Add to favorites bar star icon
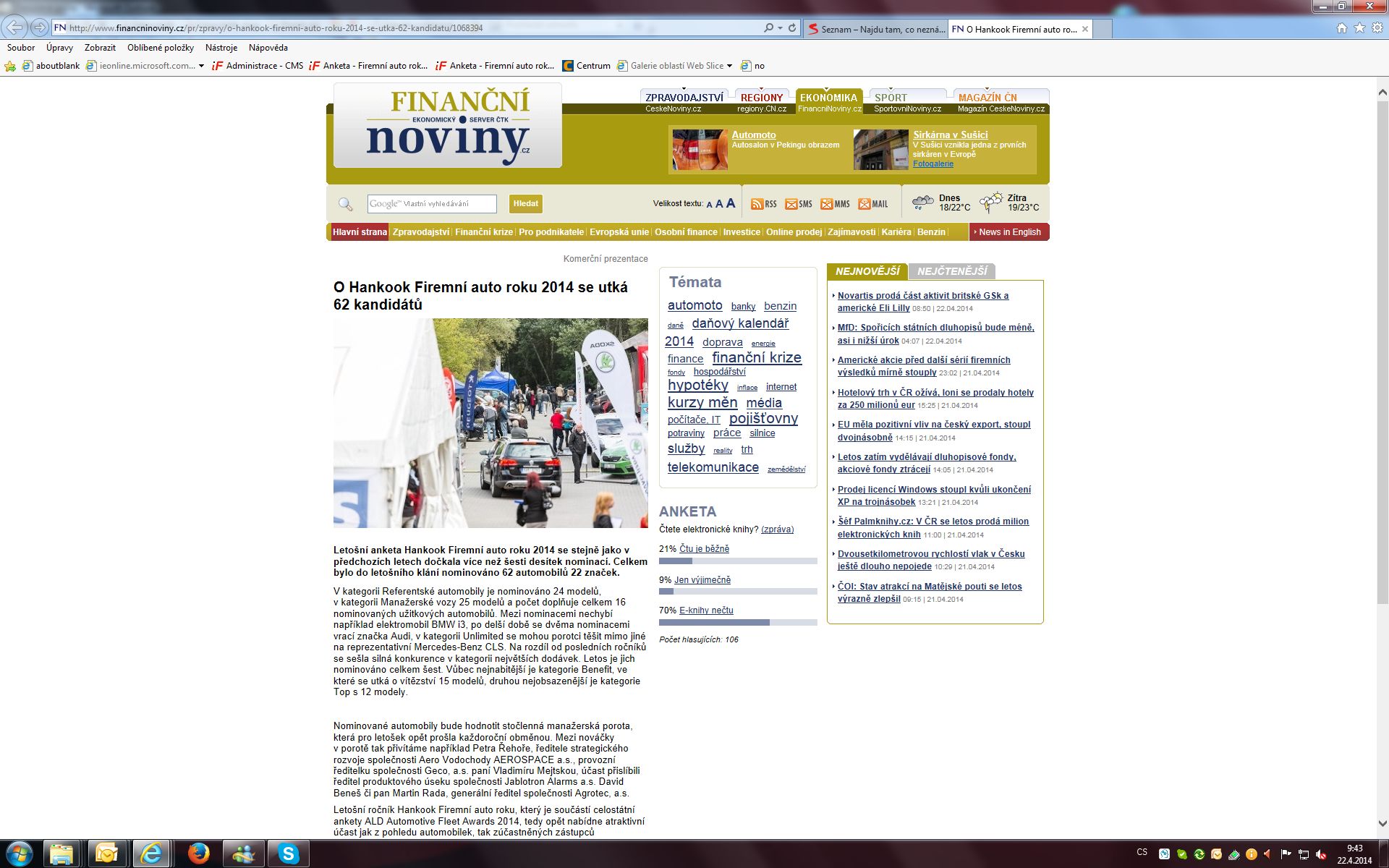Viewport: 1389px width, 868px height. [10, 66]
